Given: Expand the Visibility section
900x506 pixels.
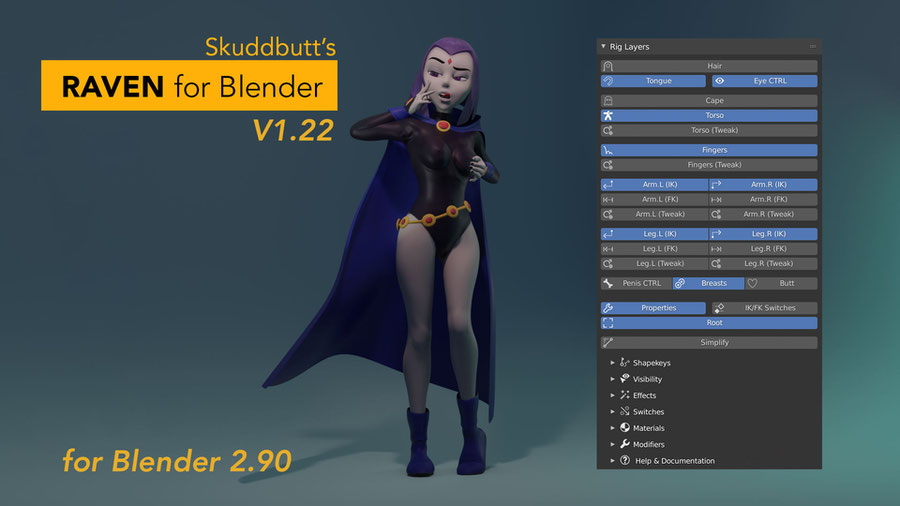Looking at the screenshot, I should pos(612,379).
